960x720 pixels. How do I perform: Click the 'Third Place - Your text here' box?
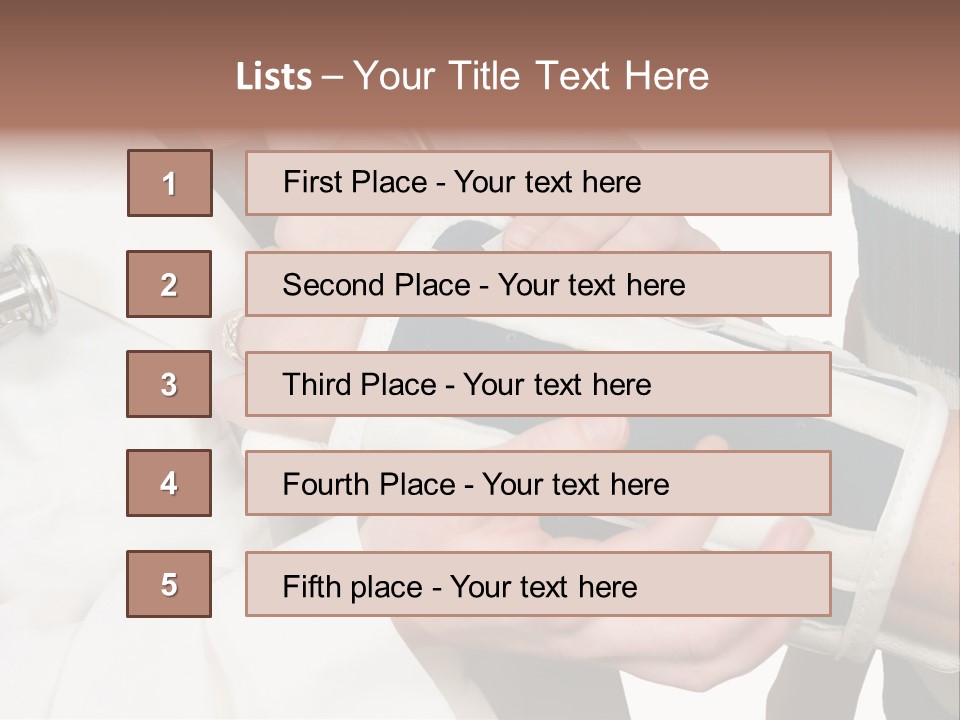click(x=538, y=384)
